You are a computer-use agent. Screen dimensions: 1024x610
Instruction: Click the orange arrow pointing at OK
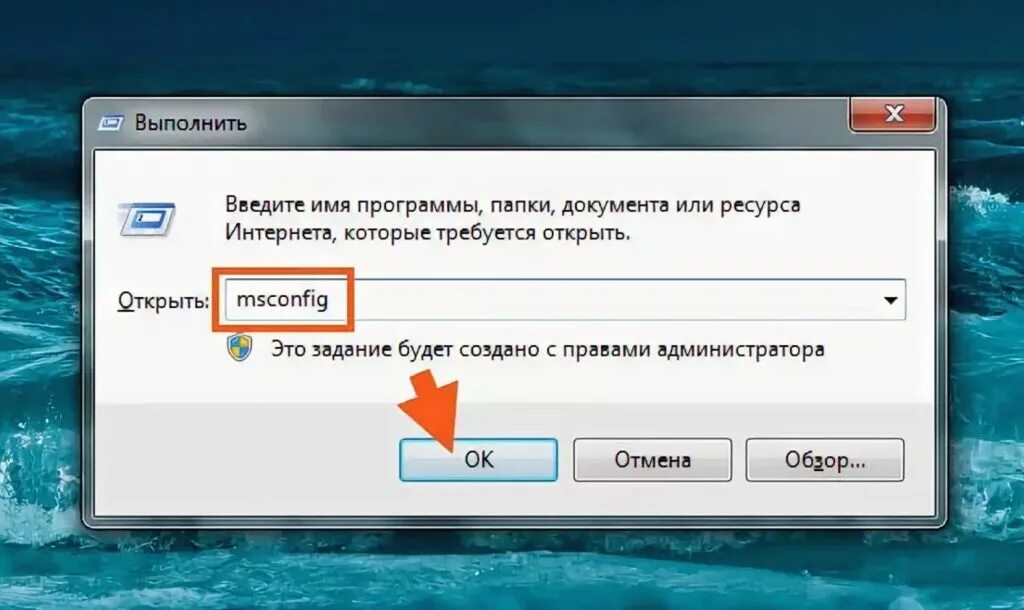tap(432, 408)
